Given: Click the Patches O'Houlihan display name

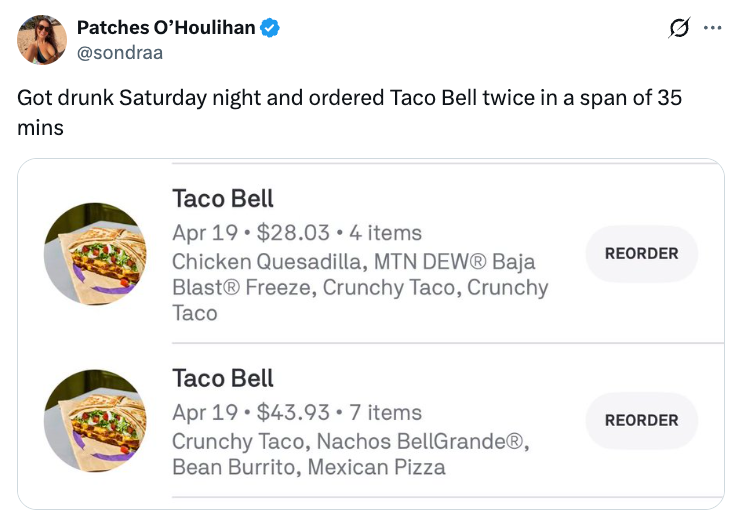Looking at the screenshot, I should pos(166,28).
